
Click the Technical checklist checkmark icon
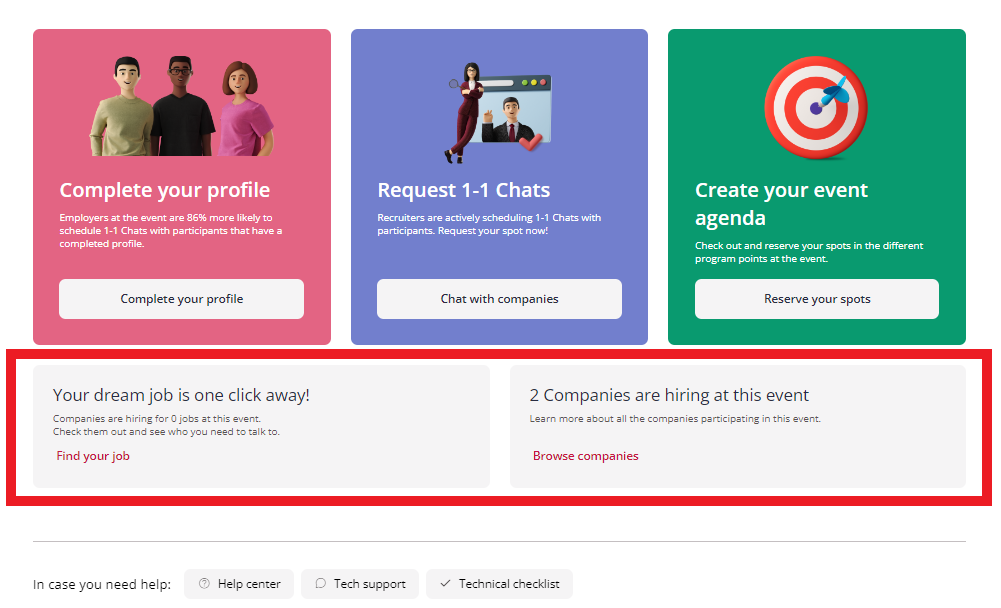[x=445, y=583]
